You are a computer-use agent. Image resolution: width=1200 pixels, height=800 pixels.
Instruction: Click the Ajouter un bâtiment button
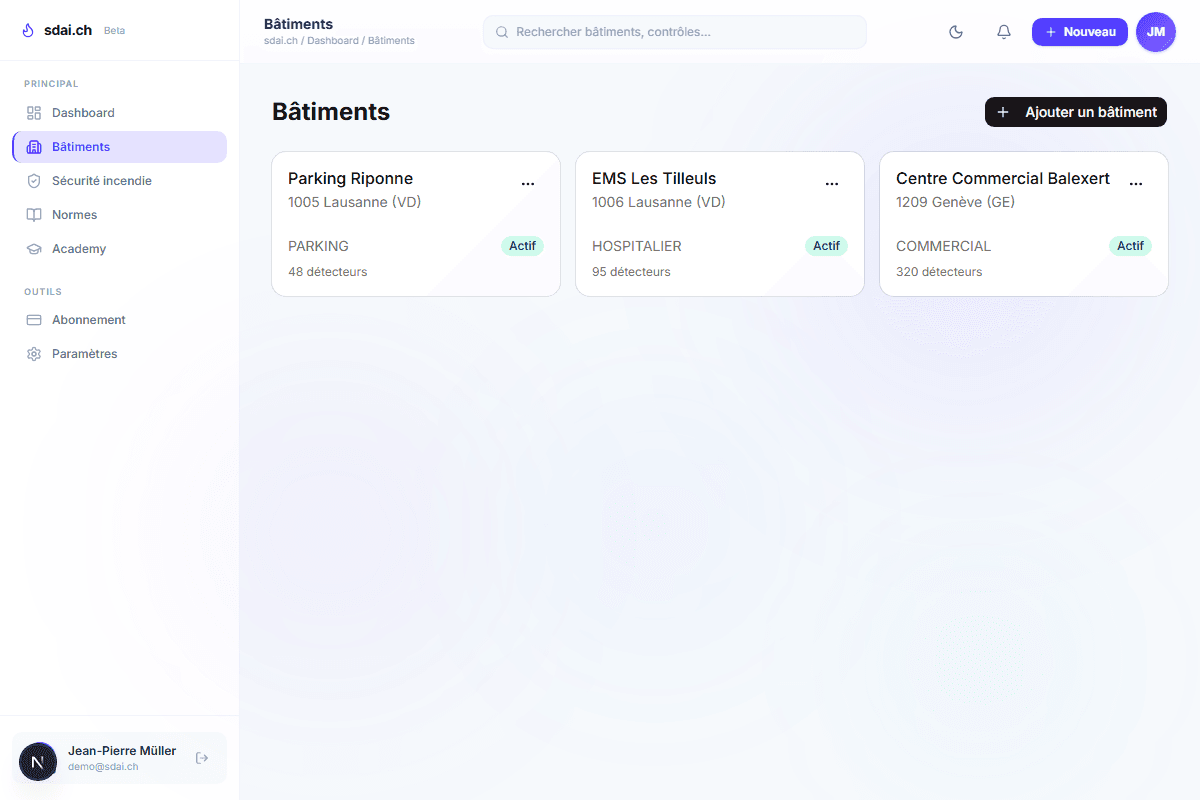point(1075,112)
